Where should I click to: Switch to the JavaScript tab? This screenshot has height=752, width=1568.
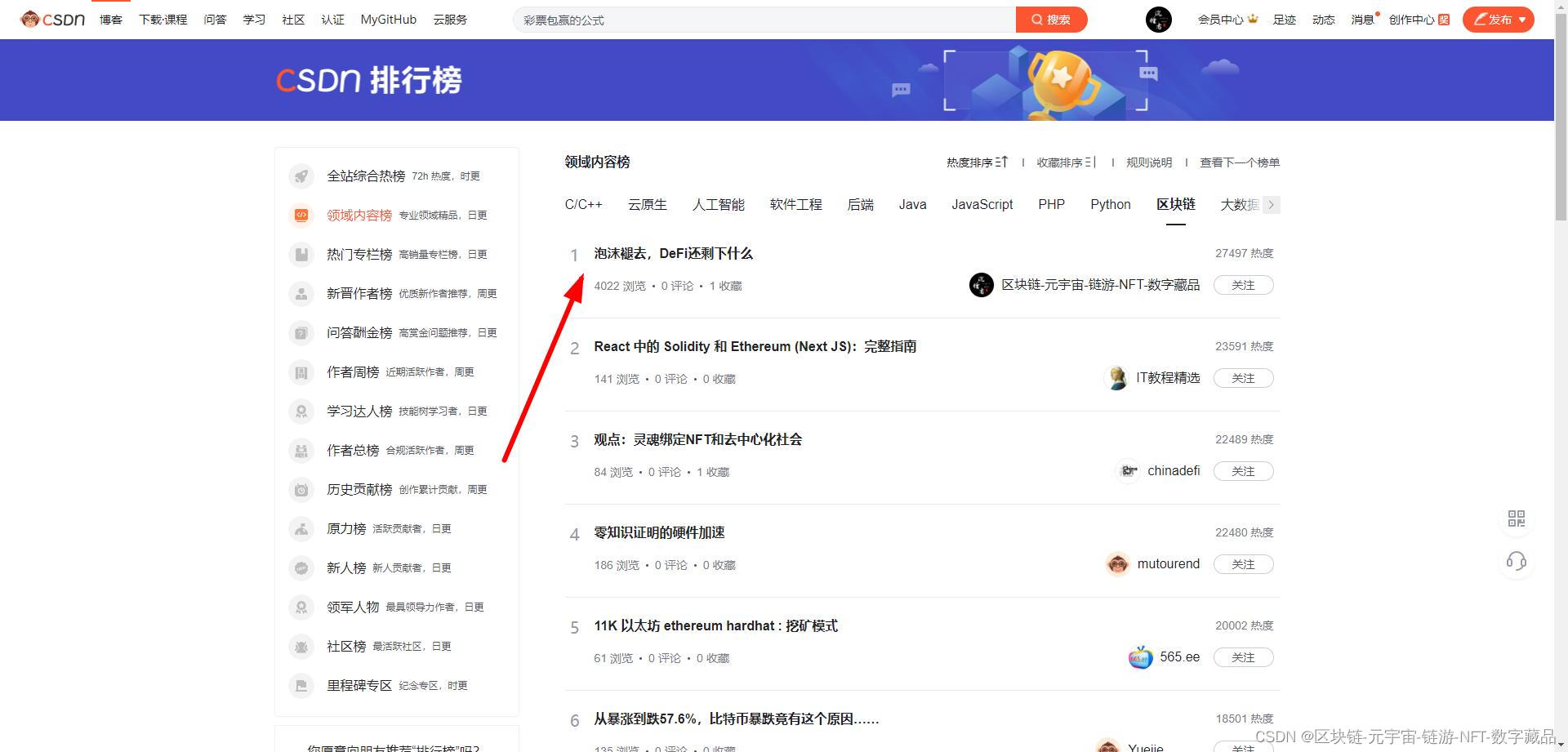tap(982, 205)
